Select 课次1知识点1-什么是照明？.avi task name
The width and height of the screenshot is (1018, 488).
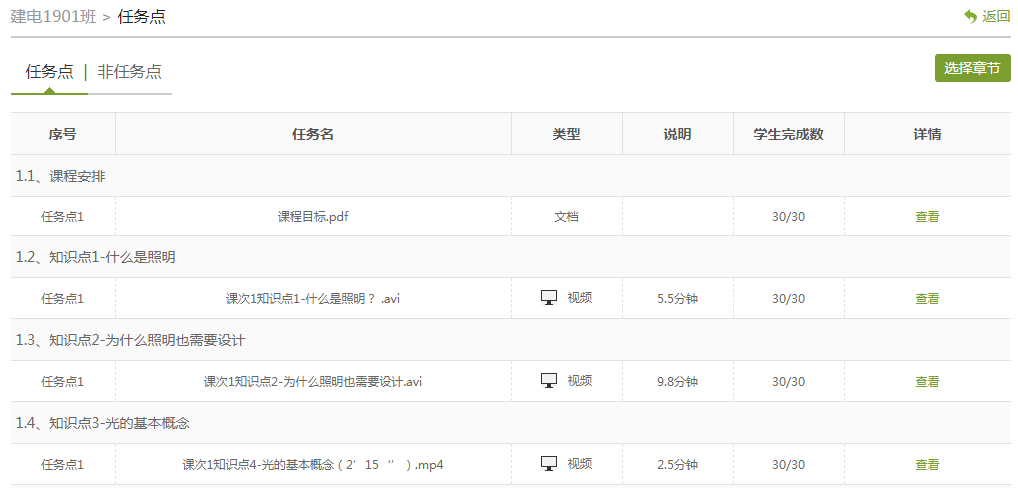313,299
